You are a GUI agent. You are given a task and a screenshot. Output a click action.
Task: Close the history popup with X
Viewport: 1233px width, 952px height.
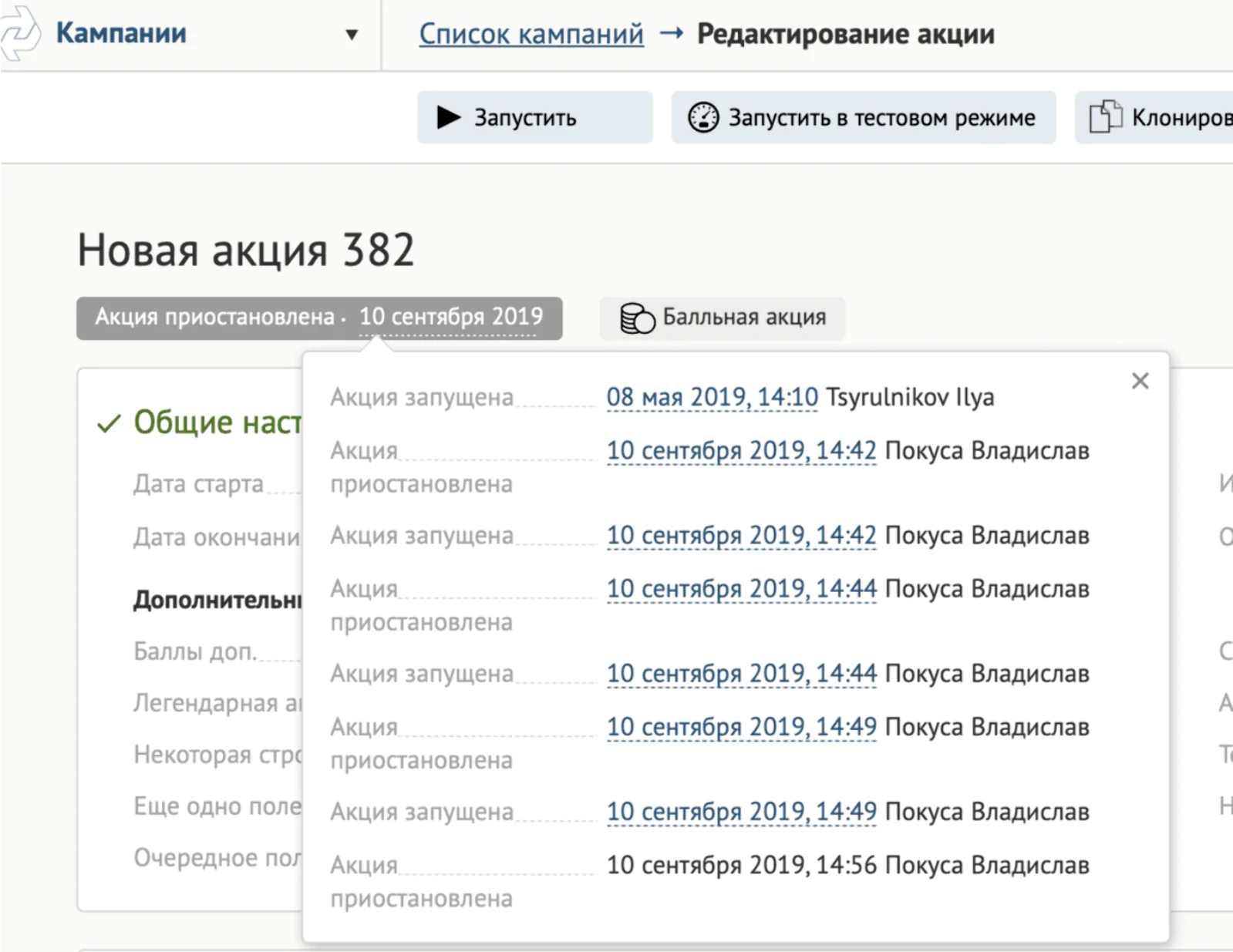pyautogui.click(x=1140, y=381)
